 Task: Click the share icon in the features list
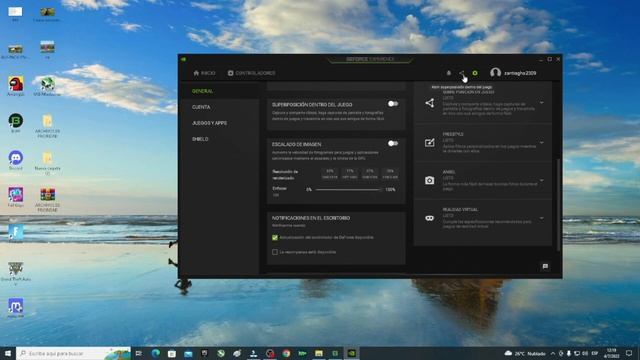[x=429, y=103]
